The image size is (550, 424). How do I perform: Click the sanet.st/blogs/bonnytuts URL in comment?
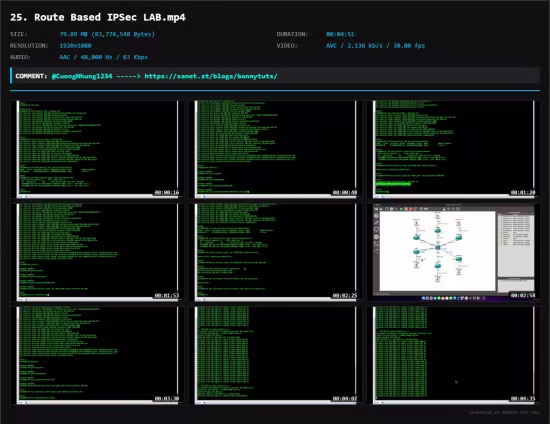[211, 76]
